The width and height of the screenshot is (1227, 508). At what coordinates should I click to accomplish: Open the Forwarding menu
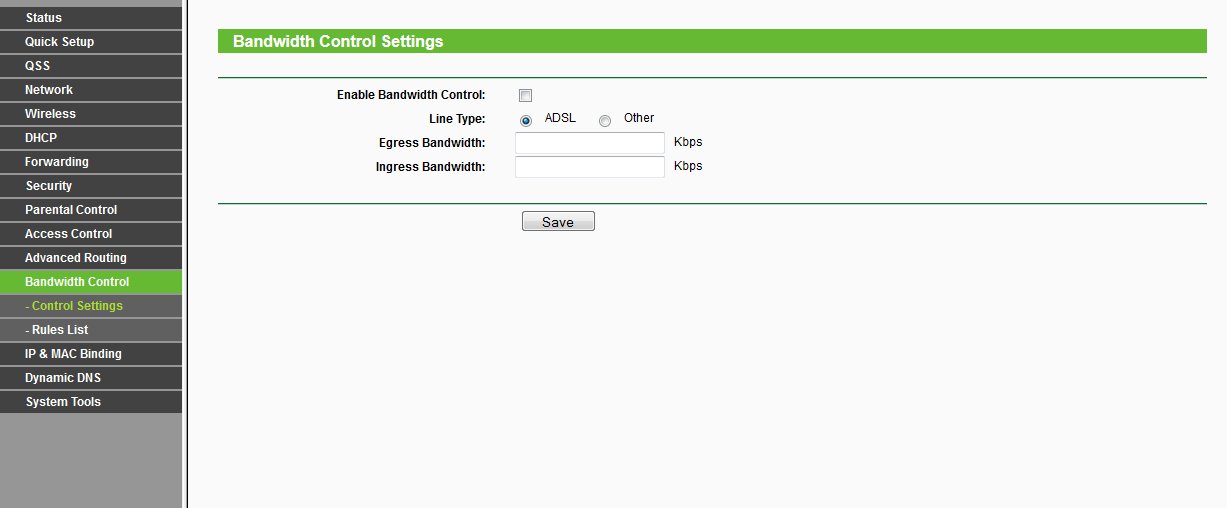tap(57, 162)
